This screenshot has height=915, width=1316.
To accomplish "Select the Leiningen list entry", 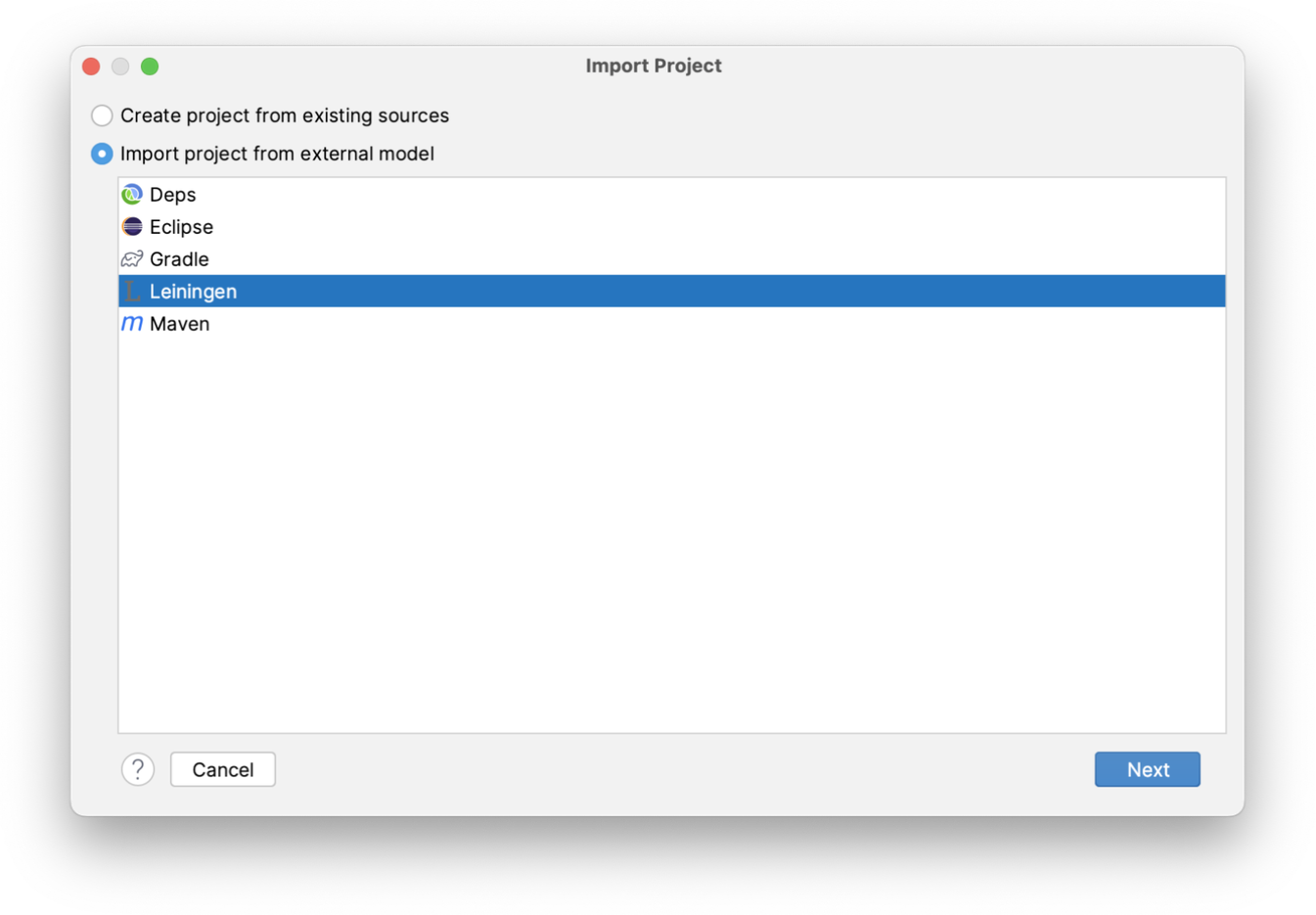I will click(x=672, y=292).
